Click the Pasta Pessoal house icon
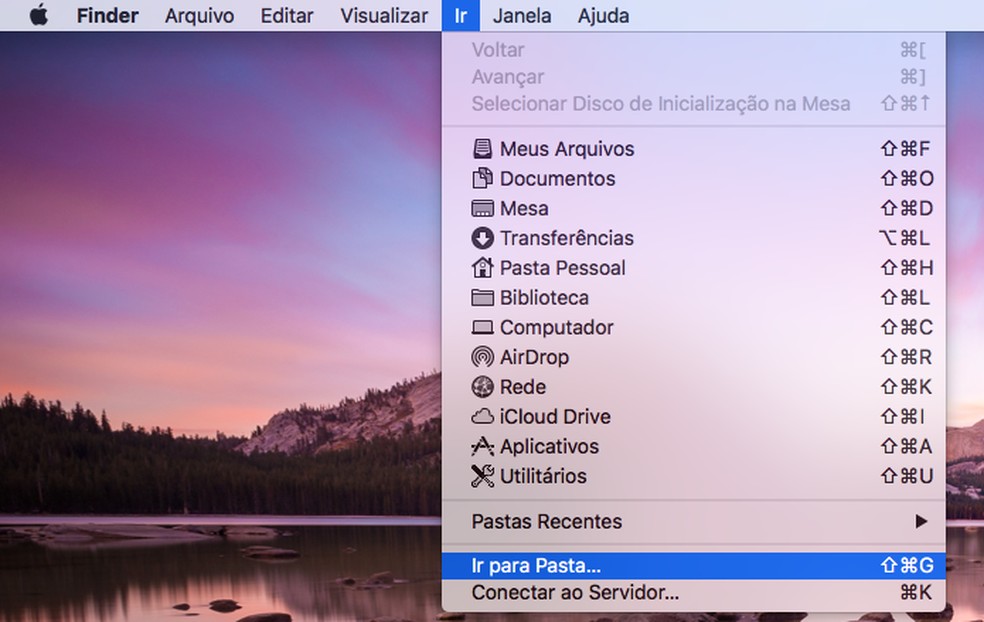The image size is (984, 622). click(482, 267)
